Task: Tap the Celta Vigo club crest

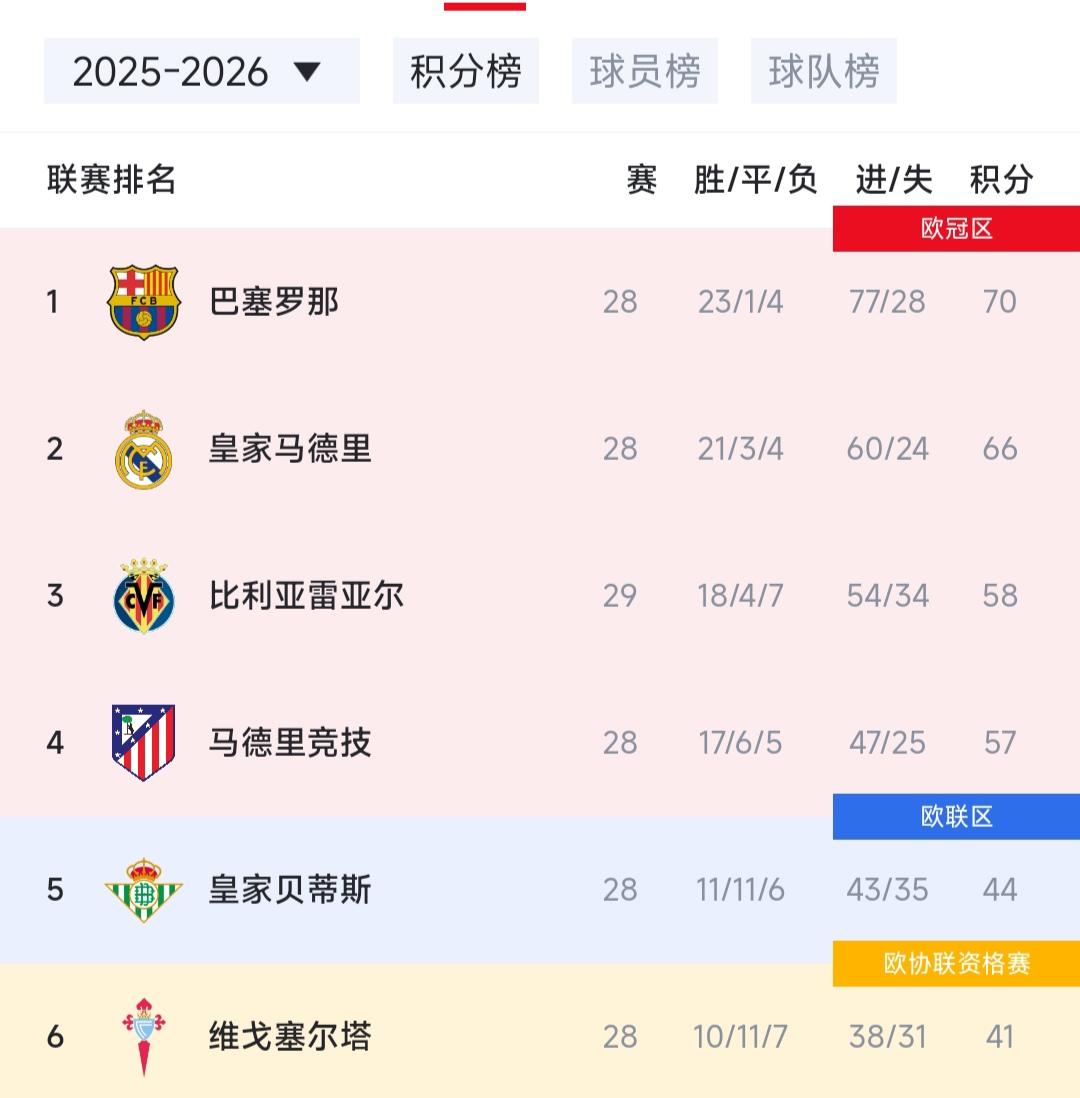Action: point(144,1037)
